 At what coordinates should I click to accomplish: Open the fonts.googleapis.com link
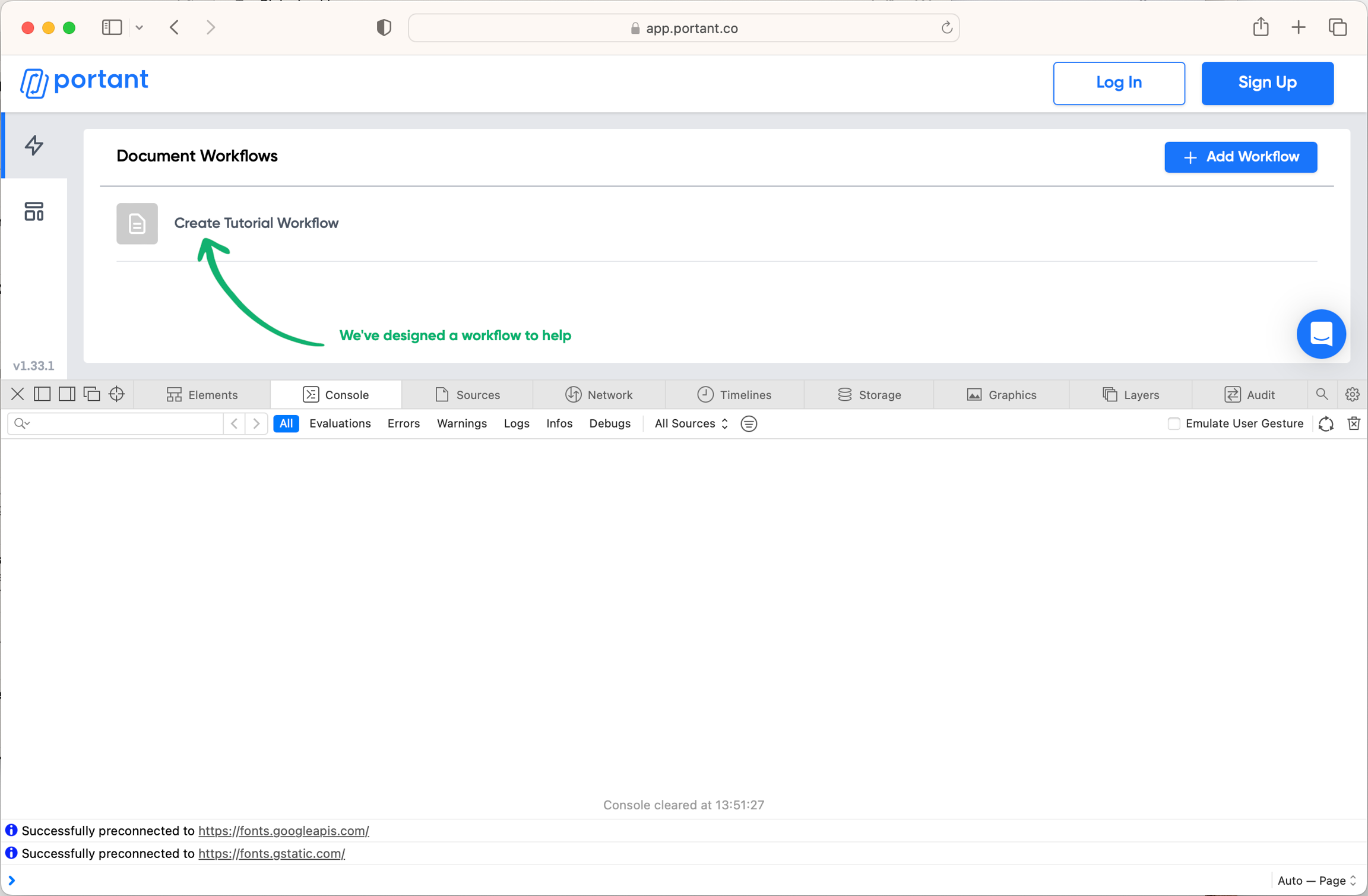283,831
